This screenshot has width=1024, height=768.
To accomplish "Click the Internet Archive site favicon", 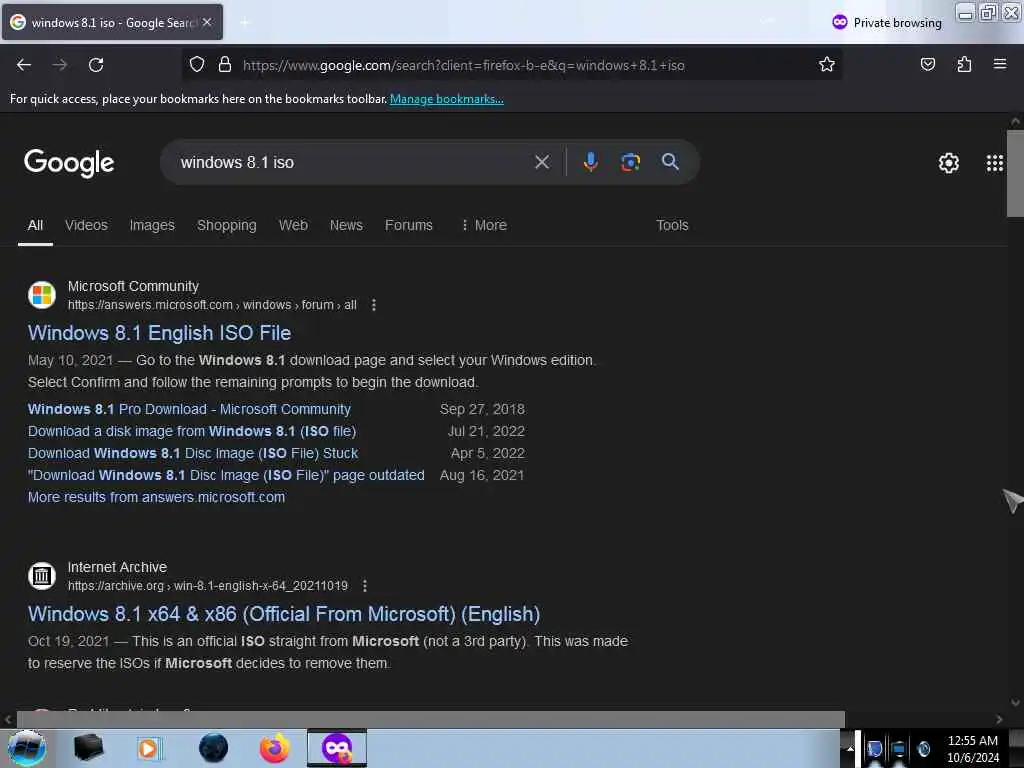I will tap(42, 575).
